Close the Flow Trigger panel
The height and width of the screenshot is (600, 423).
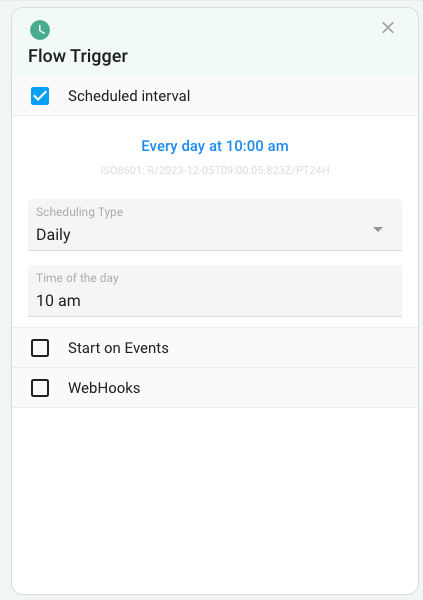pos(388,28)
